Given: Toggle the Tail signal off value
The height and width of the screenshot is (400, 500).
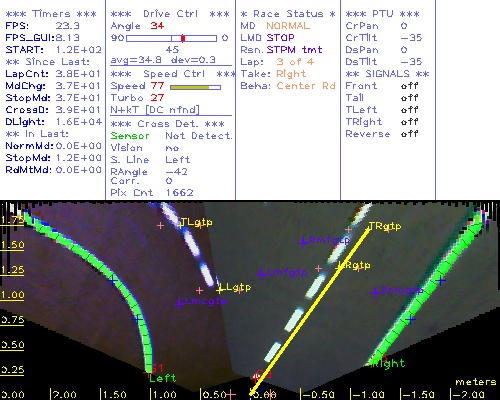Looking at the screenshot, I should (409, 98).
